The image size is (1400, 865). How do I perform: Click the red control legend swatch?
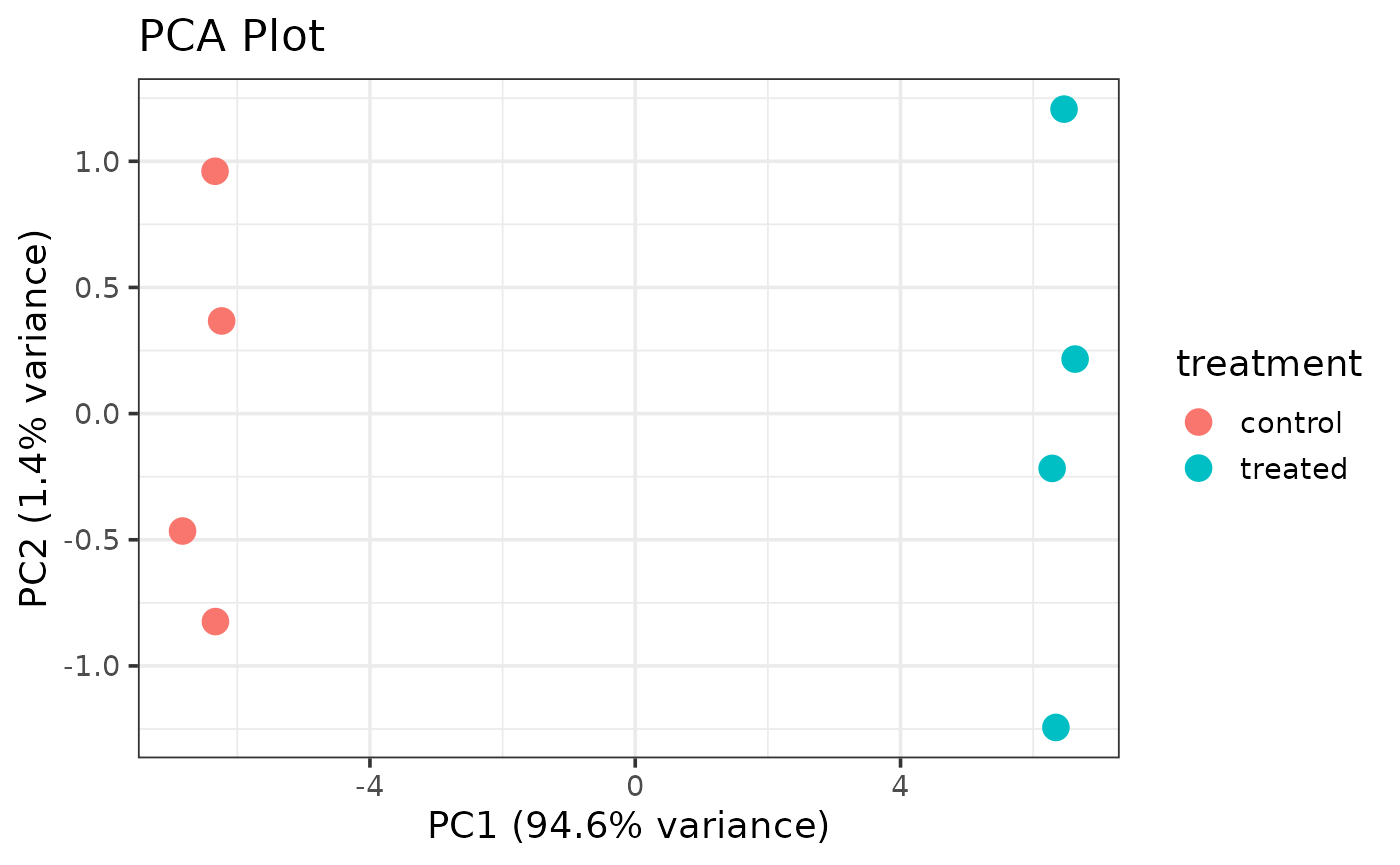tap(1198, 422)
